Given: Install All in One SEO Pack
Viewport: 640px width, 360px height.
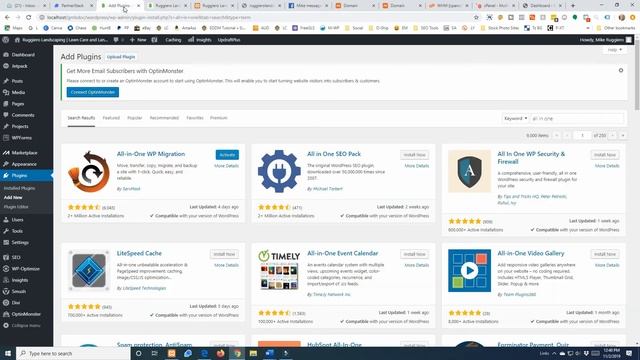Looking at the screenshot, I should pyautogui.click(x=414, y=155).
